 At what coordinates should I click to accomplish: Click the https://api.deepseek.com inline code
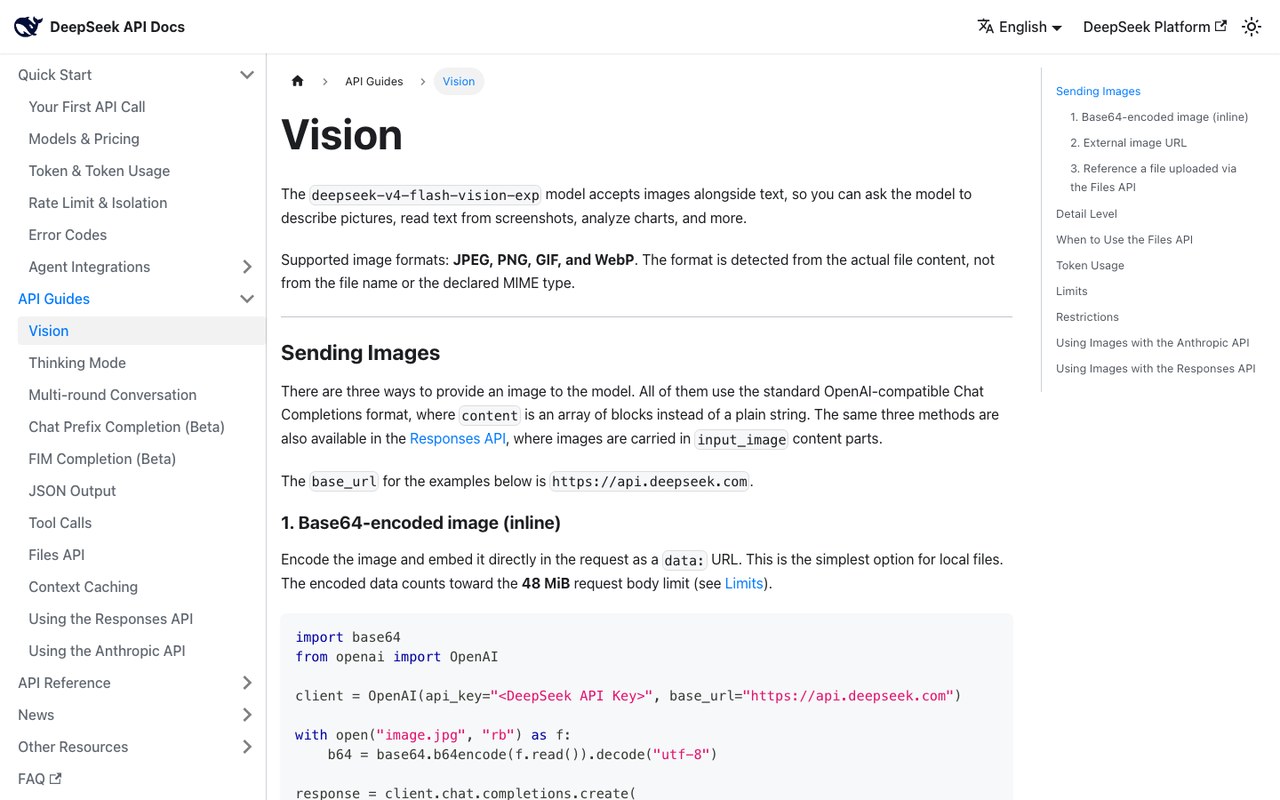[x=650, y=482]
